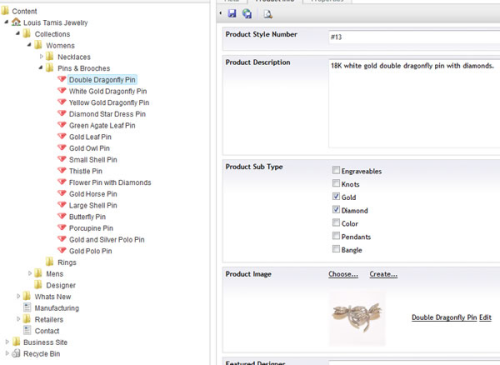Click the Product Description text area
The height and width of the screenshot is (365, 500).
[414, 103]
